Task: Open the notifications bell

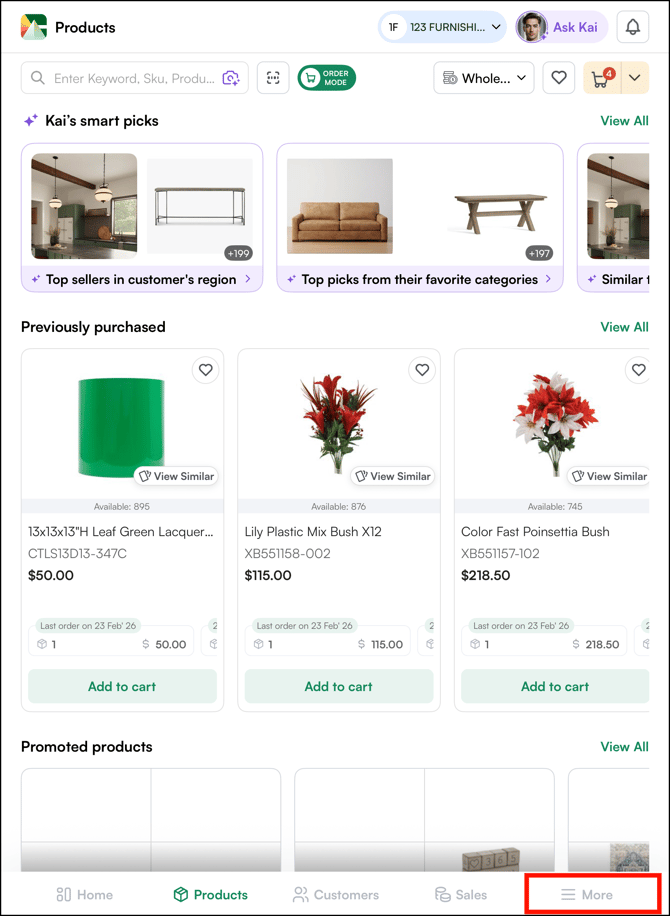Action: click(x=632, y=27)
